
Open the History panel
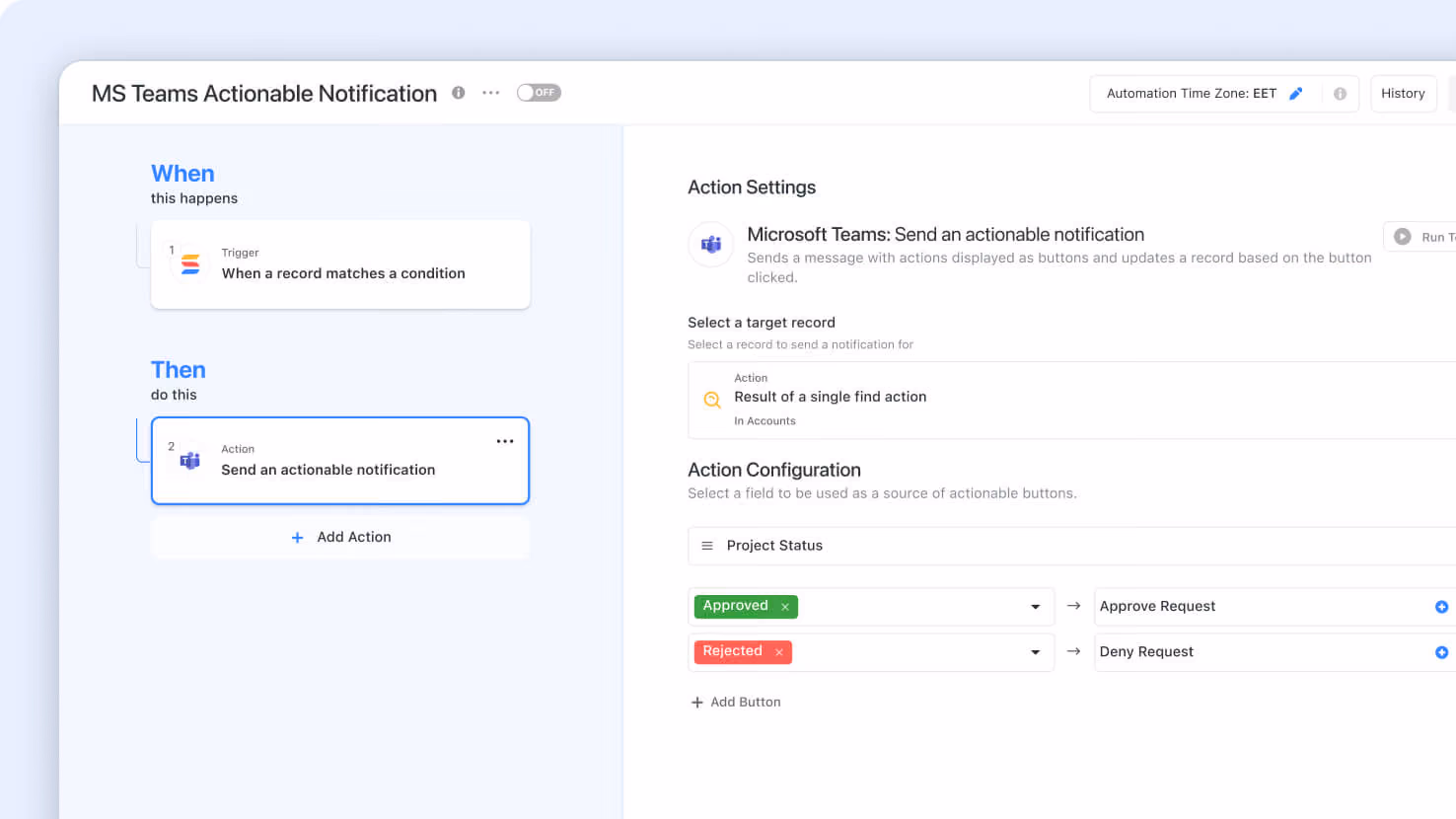coord(1403,94)
